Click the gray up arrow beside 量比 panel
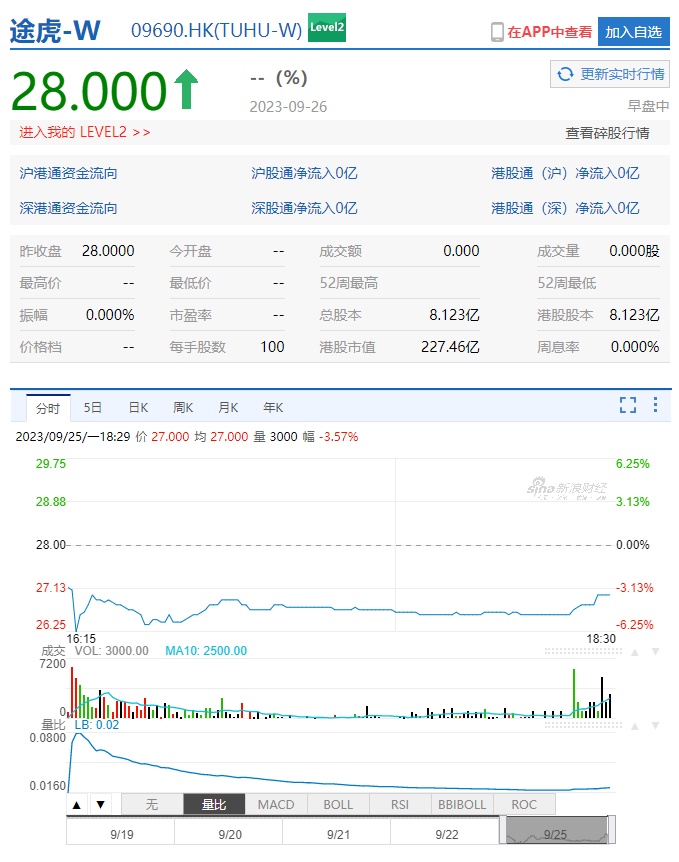The image size is (679, 862). point(635,726)
